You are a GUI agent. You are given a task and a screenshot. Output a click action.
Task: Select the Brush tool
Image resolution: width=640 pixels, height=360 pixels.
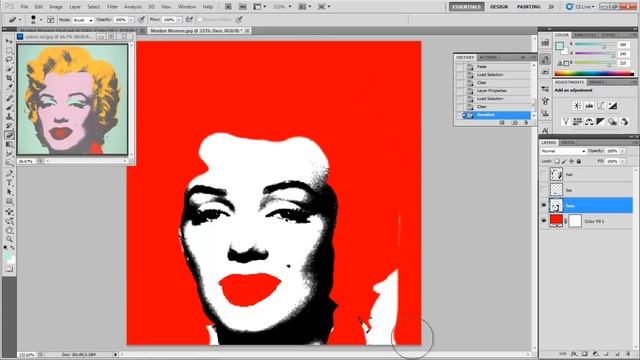click(9, 107)
